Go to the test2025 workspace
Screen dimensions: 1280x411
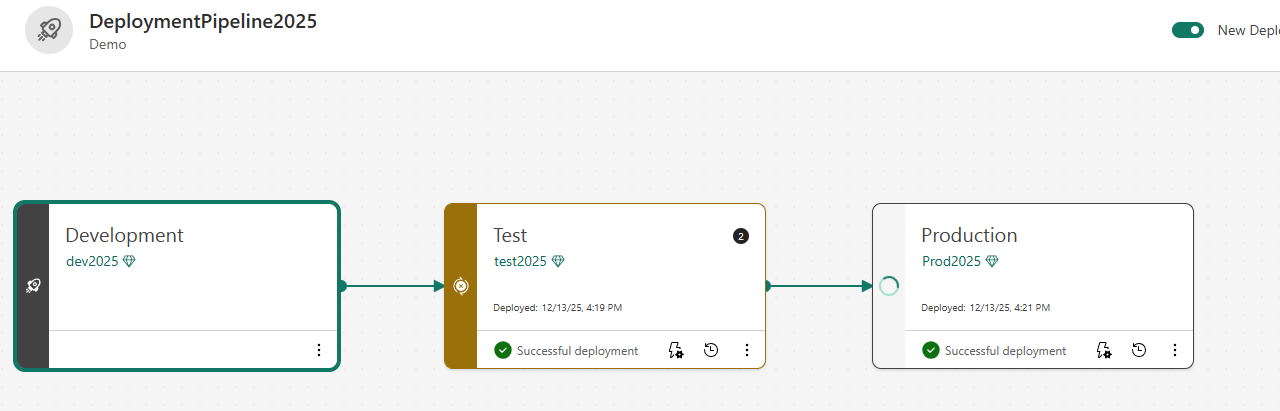coord(520,261)
